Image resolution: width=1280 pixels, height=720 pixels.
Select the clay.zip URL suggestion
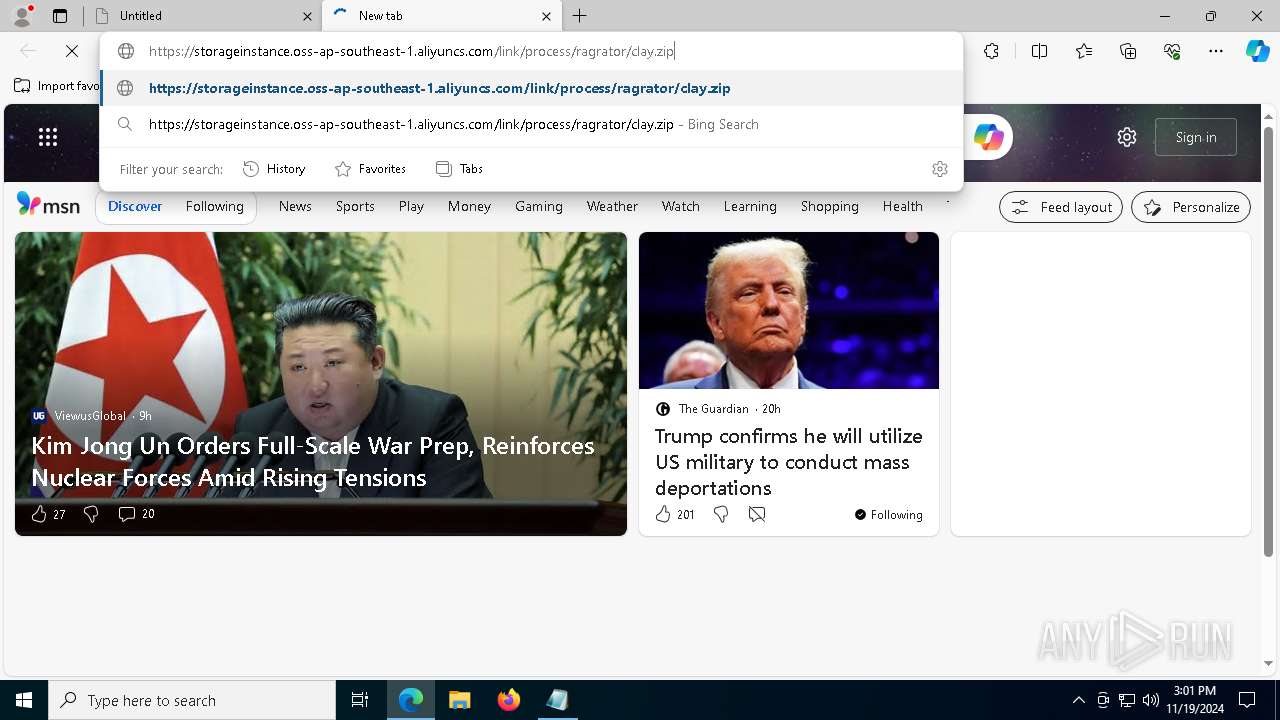point(532,88)
